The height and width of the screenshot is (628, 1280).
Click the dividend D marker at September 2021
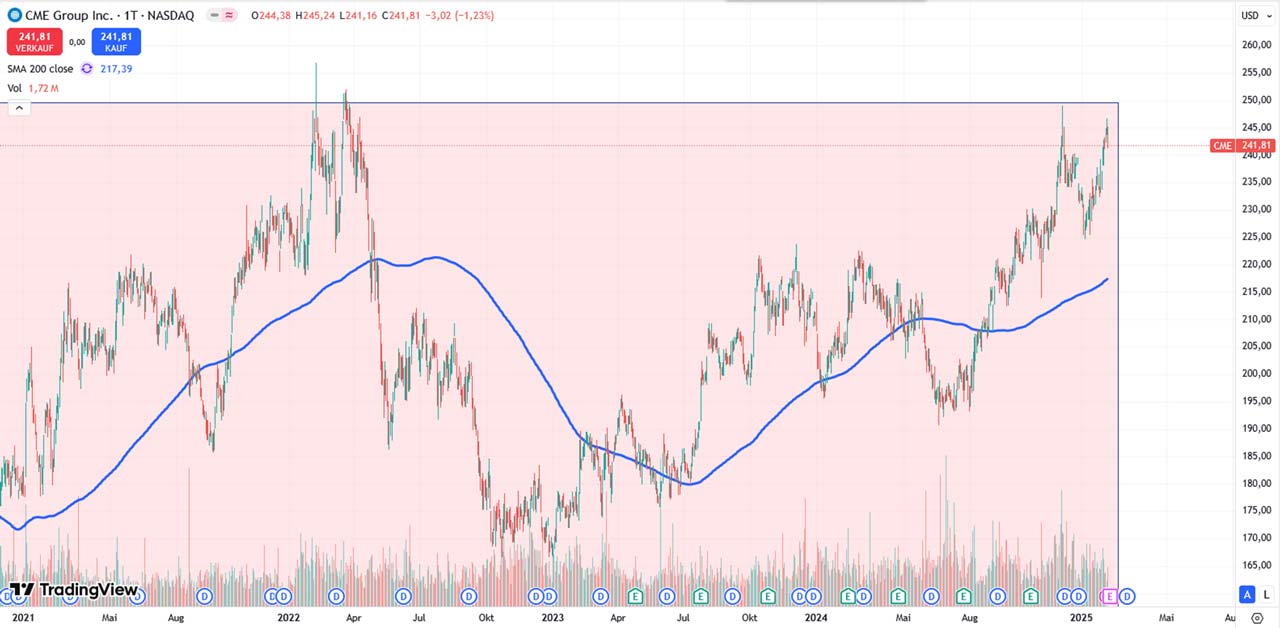(205, 597)
